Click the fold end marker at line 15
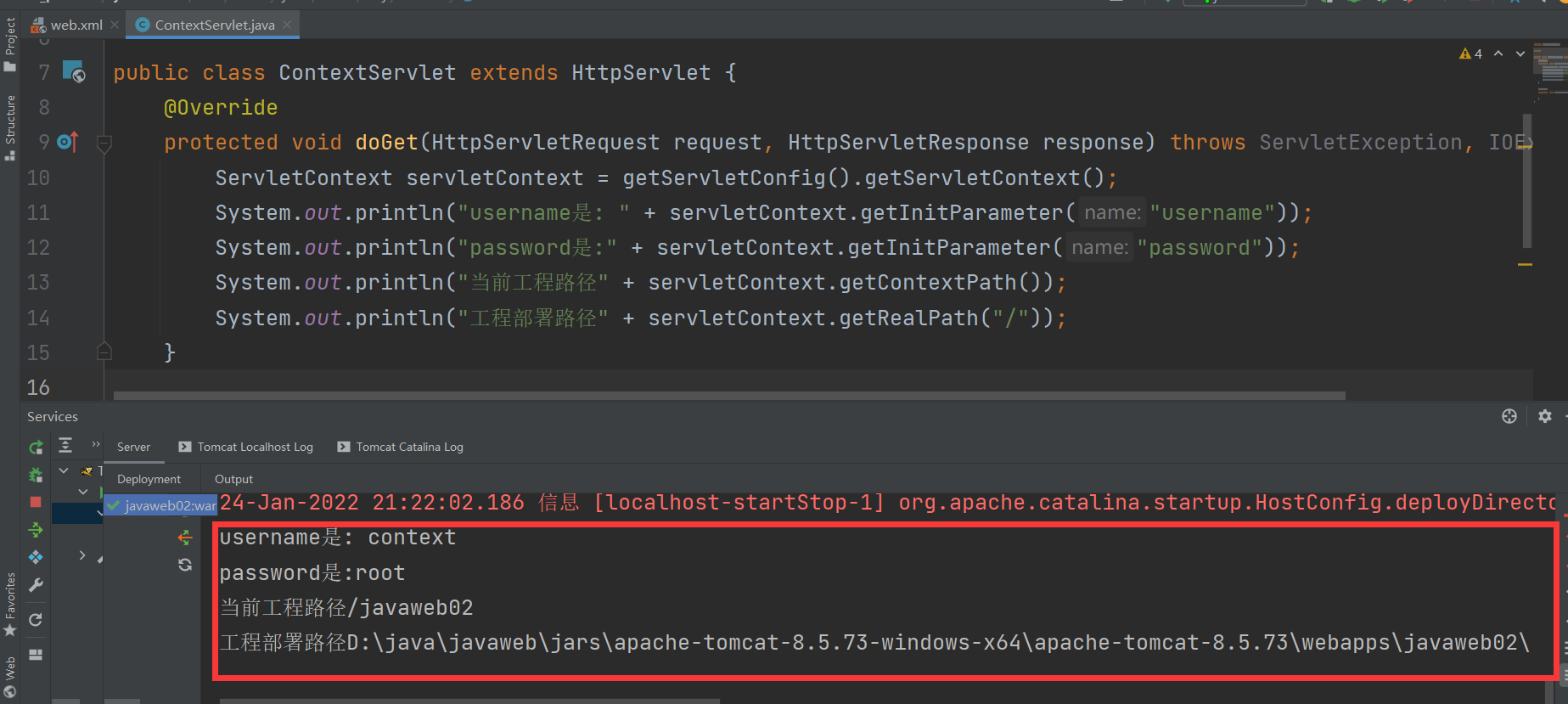This screenshot has height=704, width=1568. coord(104,351)
